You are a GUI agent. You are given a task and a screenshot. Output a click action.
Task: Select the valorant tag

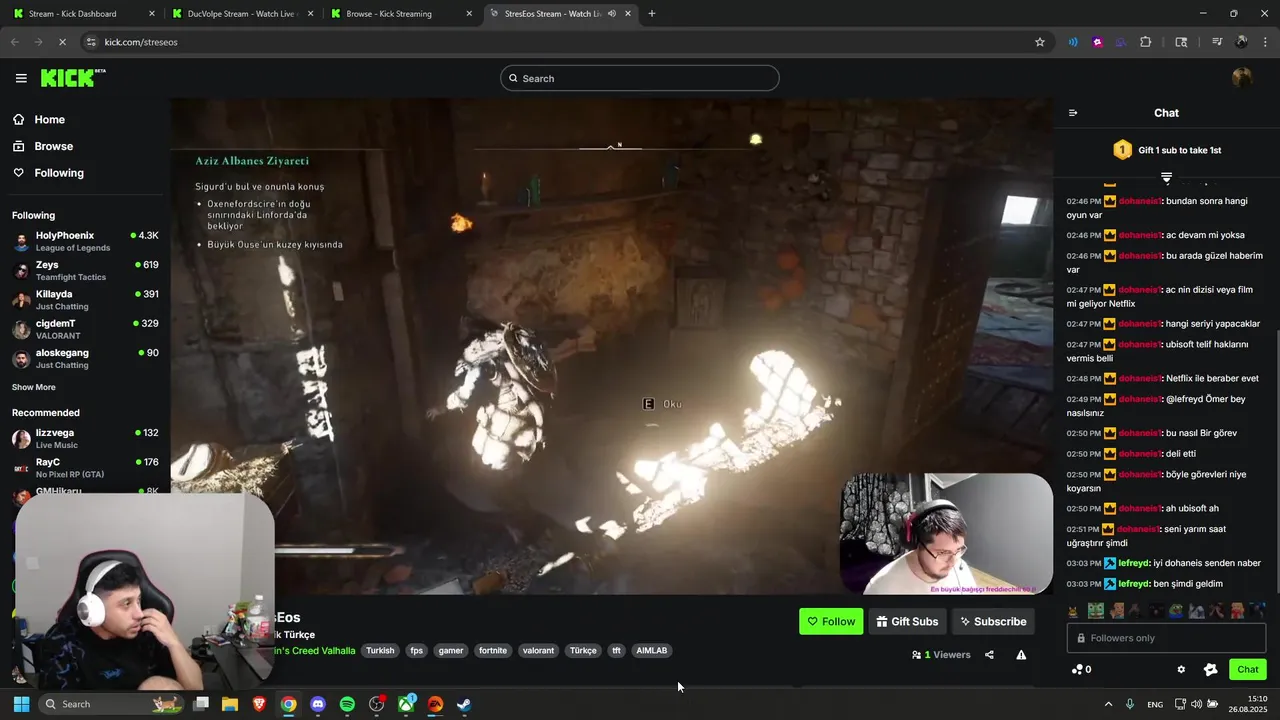538,650
